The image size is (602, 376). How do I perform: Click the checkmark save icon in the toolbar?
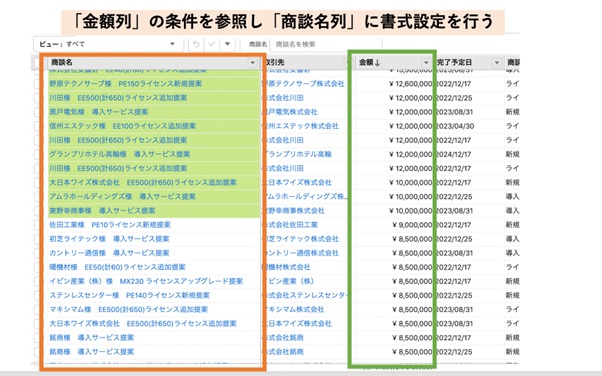pos(212,44)
